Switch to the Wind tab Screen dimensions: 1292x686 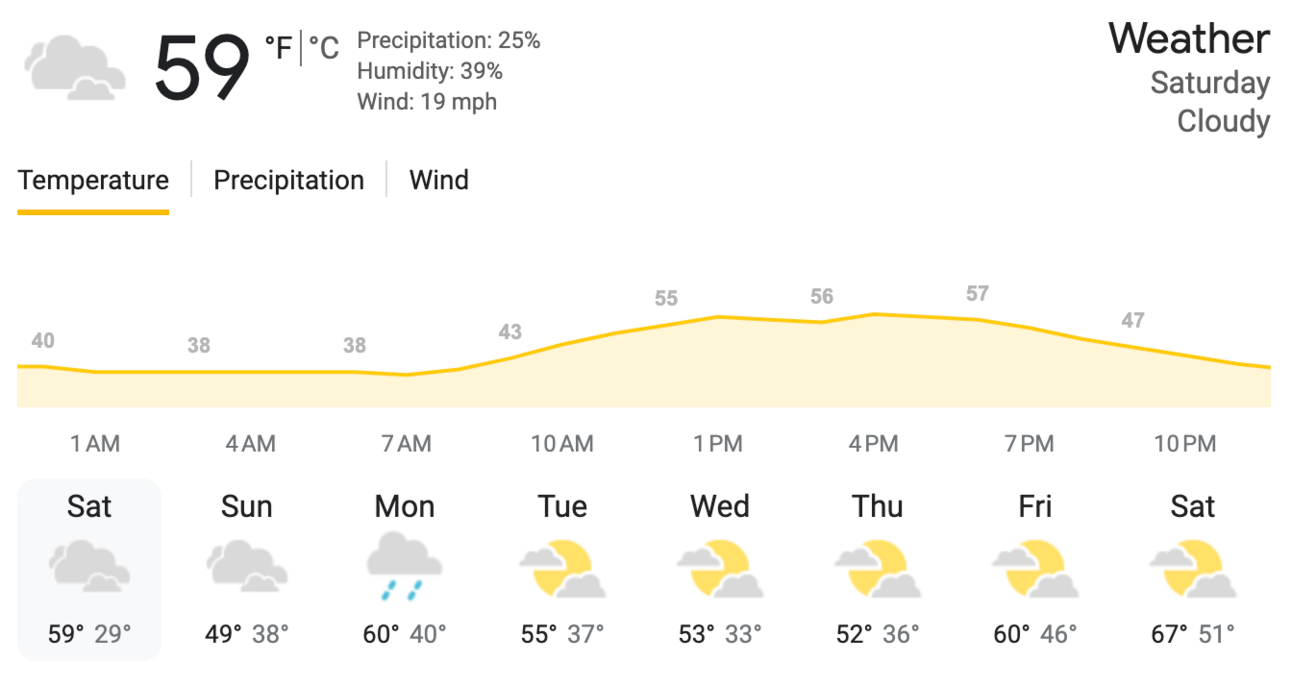coord(439,181)
